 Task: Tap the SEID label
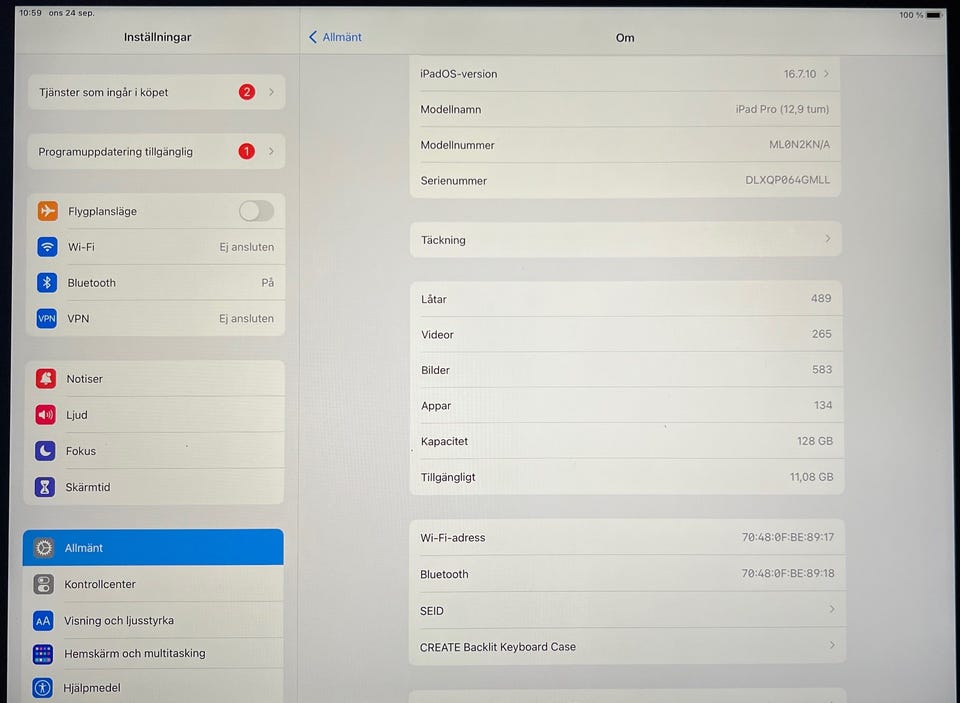(x=432, y=611)
